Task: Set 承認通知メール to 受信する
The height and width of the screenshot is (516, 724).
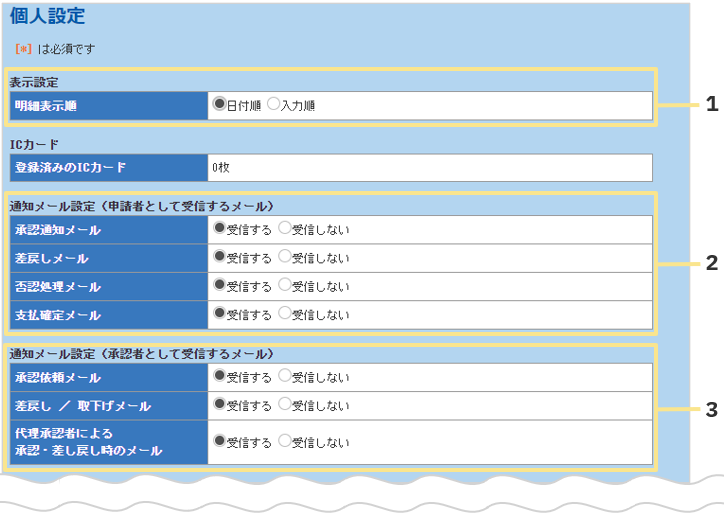Action: [219, 228]
